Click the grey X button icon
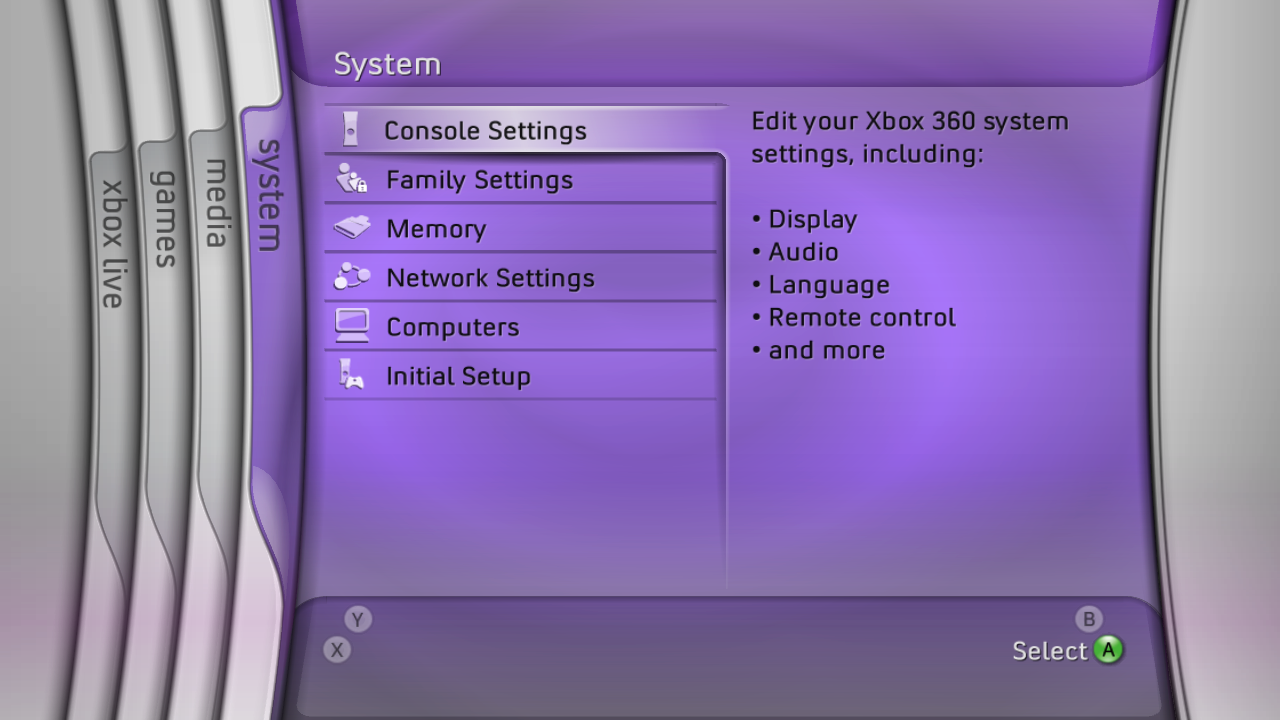 tap(337, 650)
